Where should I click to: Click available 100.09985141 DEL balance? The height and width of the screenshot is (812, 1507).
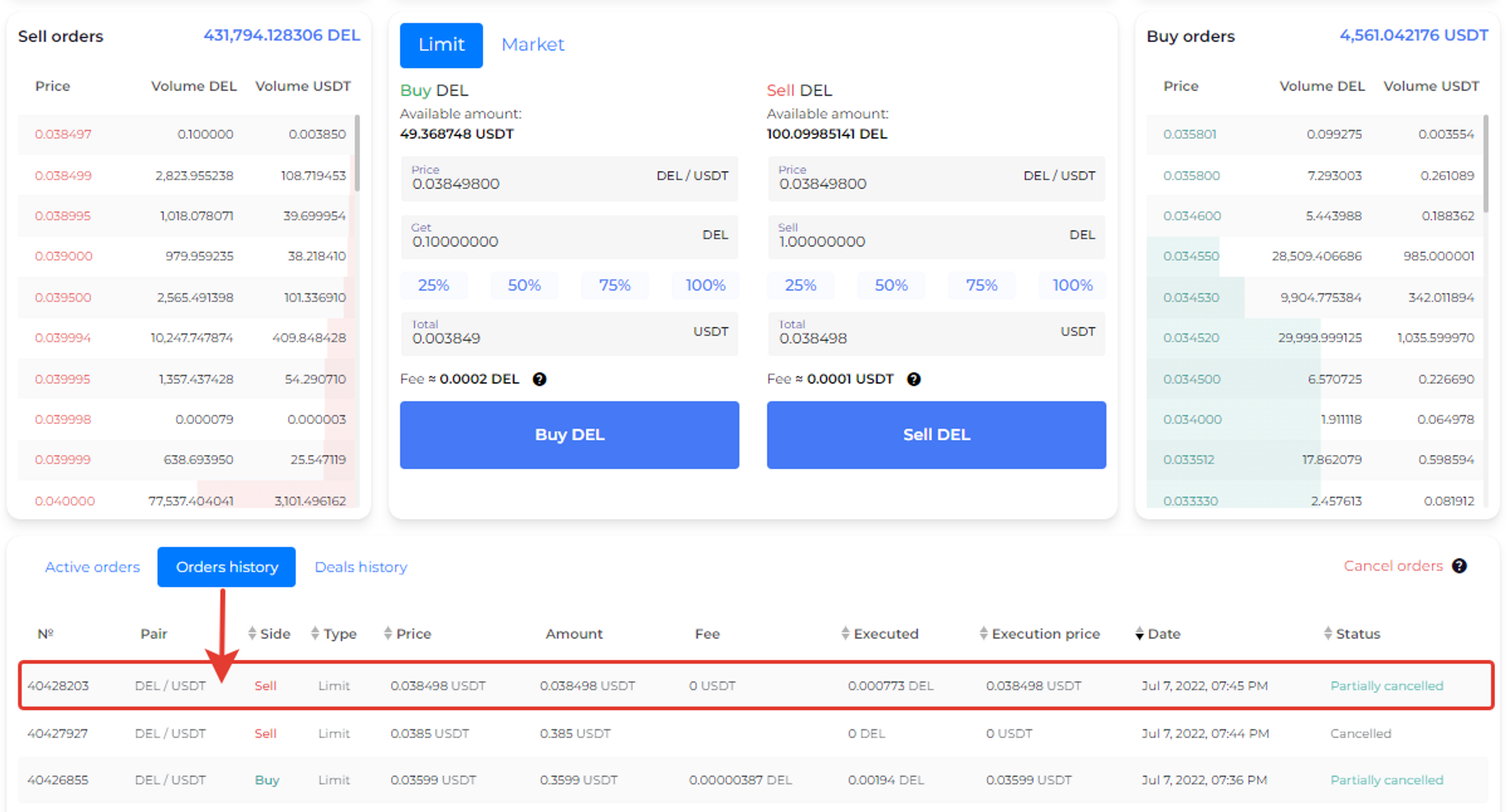[827, 133]
